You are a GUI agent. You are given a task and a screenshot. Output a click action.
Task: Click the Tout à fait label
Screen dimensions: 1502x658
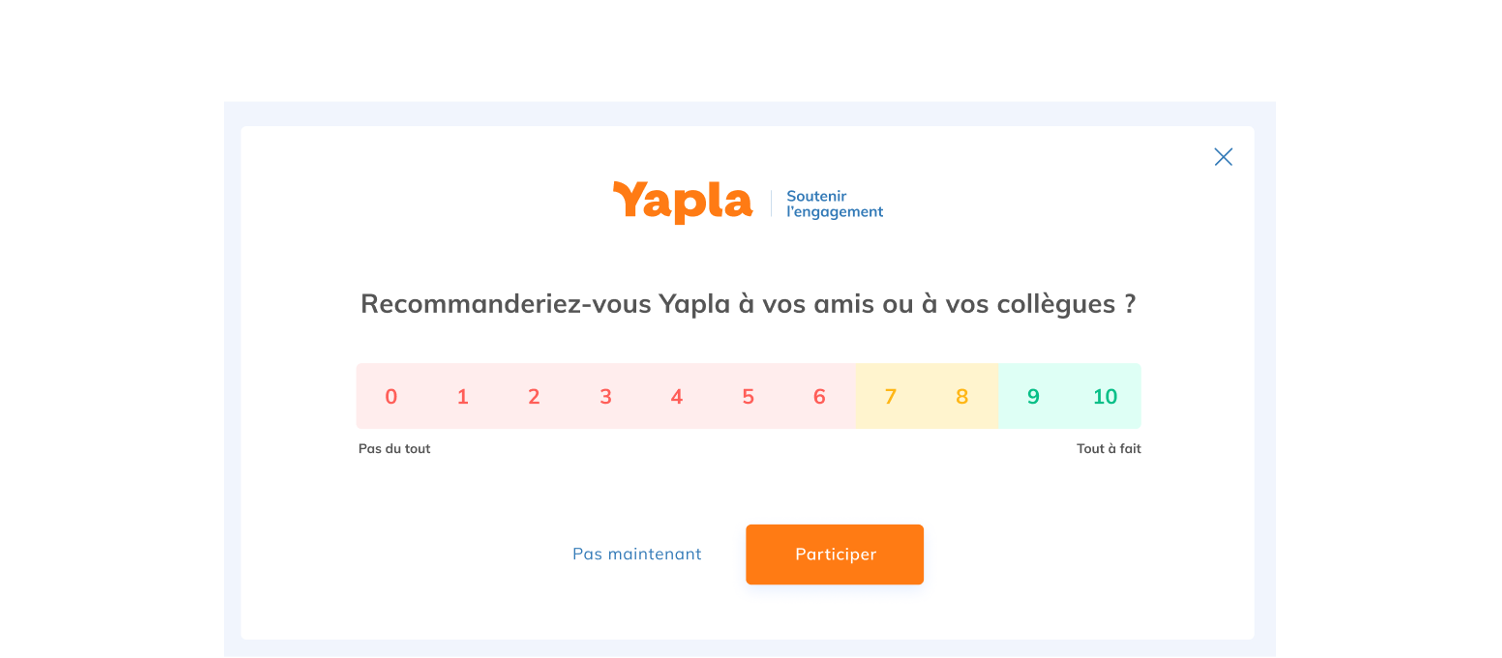tap(1109, 449)
